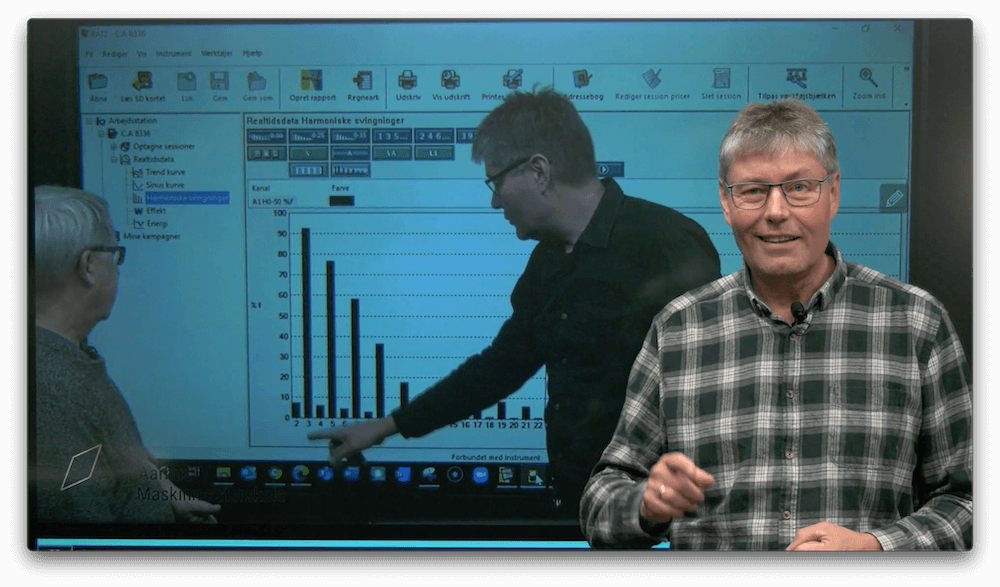Expand the Optagne sessioner tree node

pyautogui.click(x=114, y=146)
